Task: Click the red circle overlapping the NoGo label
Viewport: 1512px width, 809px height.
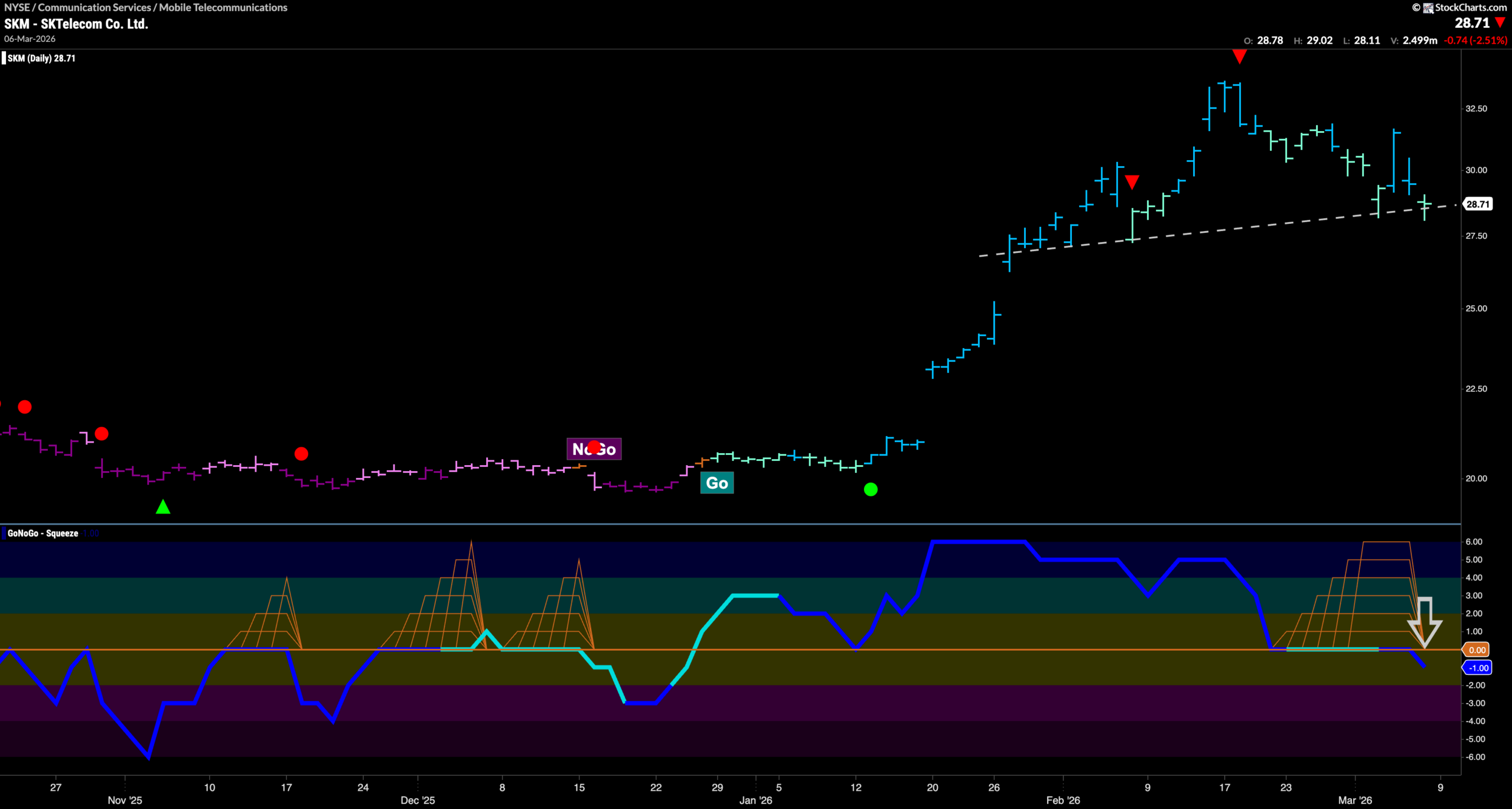Action: [594, 447]
